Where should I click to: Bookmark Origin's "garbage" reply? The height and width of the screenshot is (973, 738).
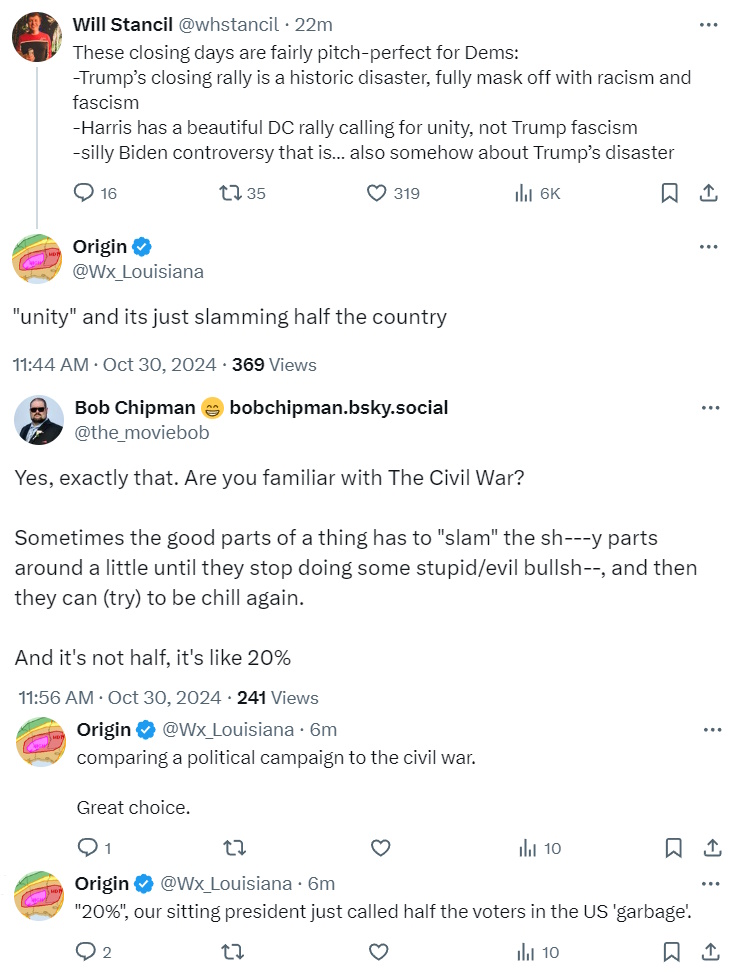pyautogui.click(x=672, y=952)
